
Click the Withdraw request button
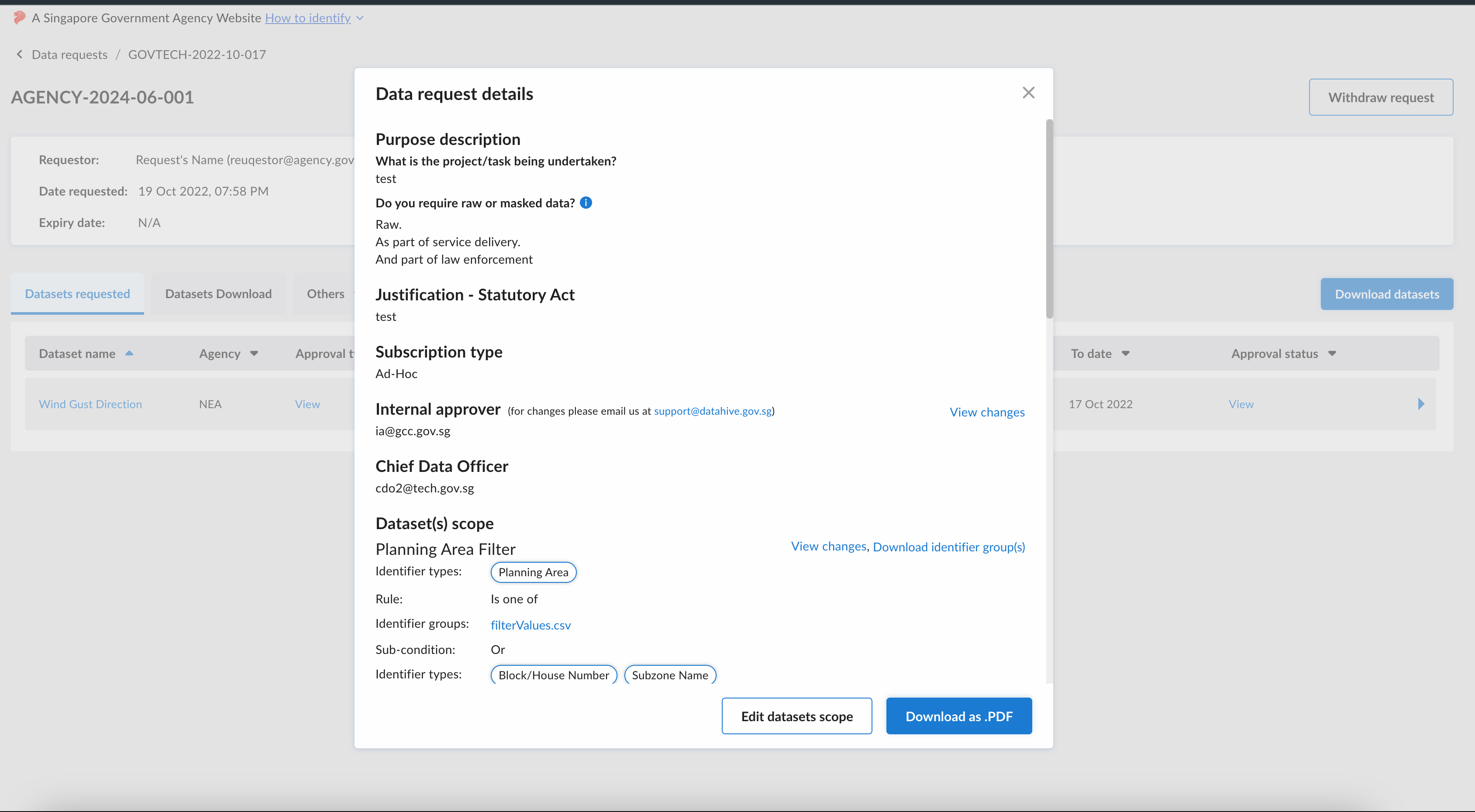[1381, 97]
